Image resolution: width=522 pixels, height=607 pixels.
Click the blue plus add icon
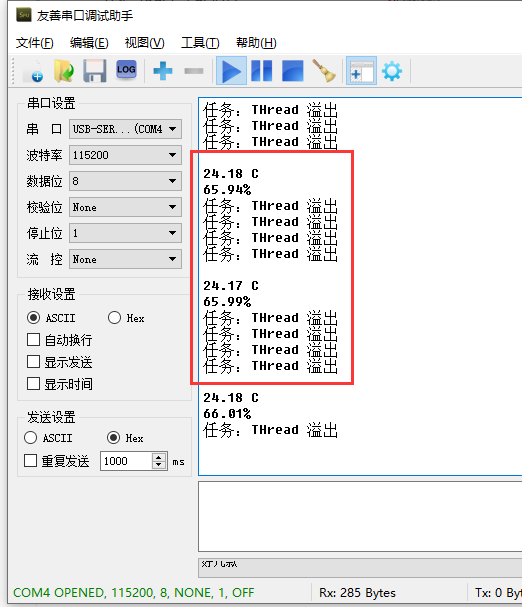163,71
